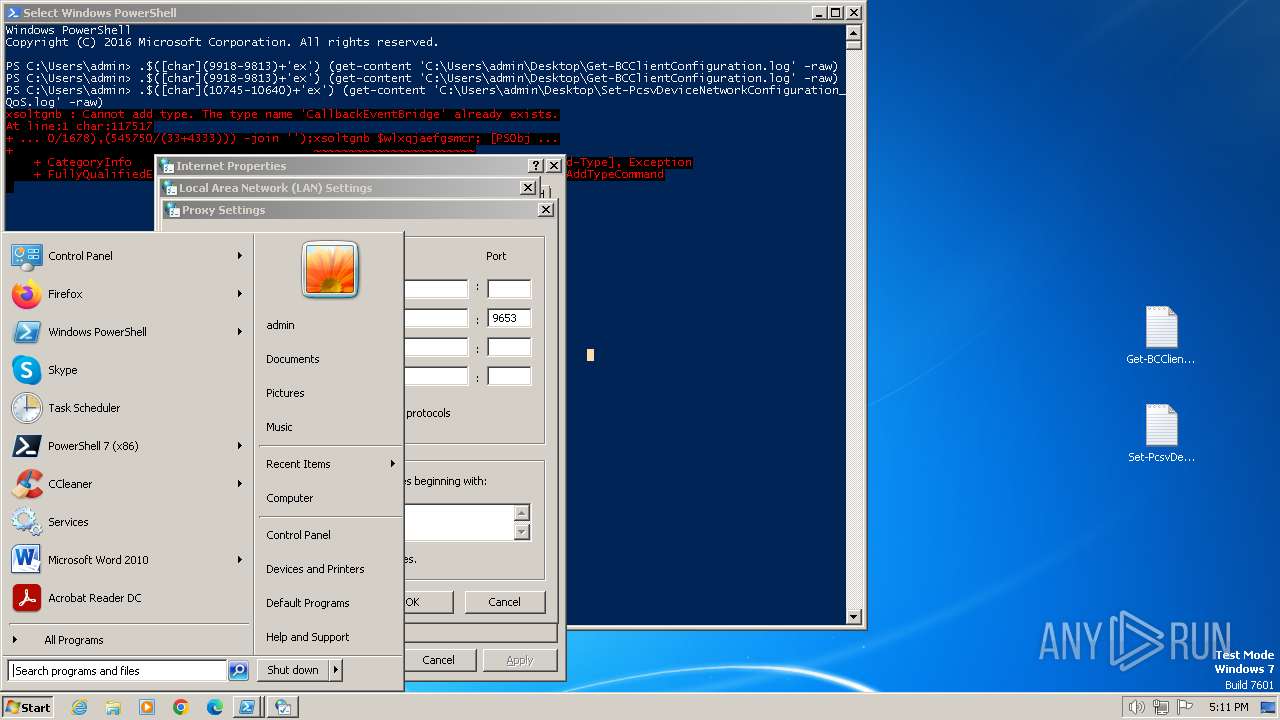The image size is (1280, 720).
Task: Launch Google Chrome from the taskbar
Action: [x=181, y=707]
